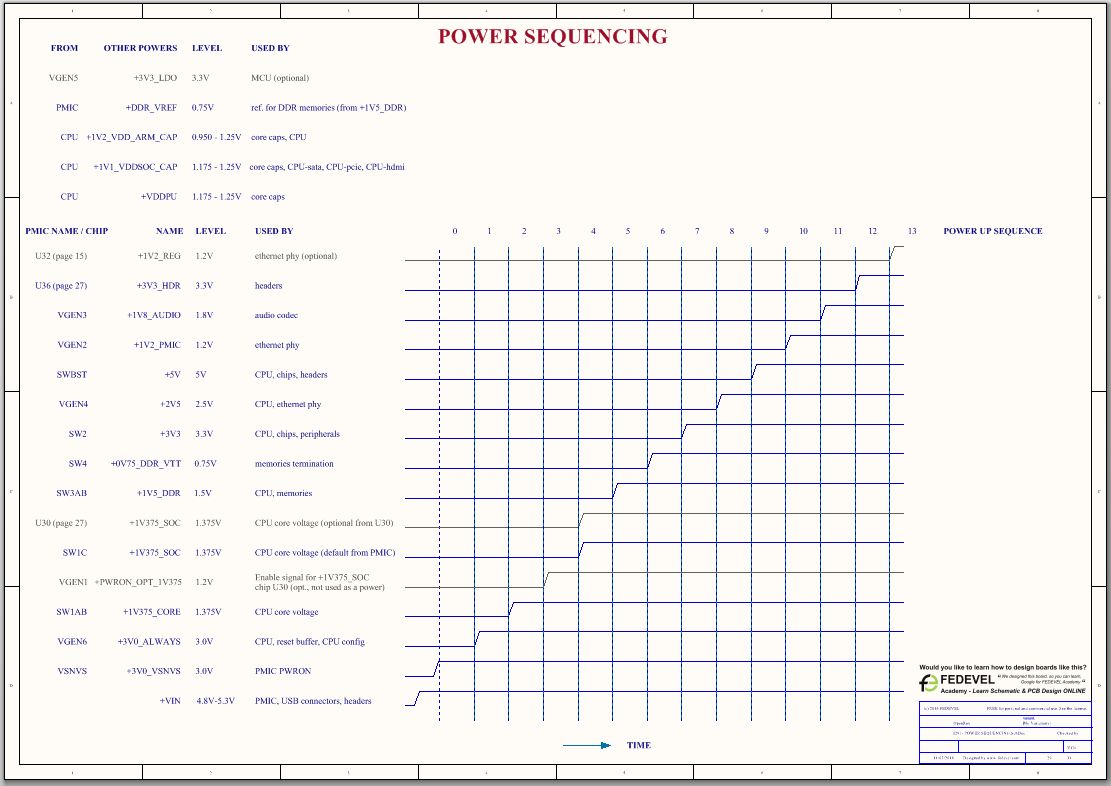The height and width of the screenshot is (786, 1111).
Task: Open the U32 (page 15) schematic reference
Action: coord(62,256)
